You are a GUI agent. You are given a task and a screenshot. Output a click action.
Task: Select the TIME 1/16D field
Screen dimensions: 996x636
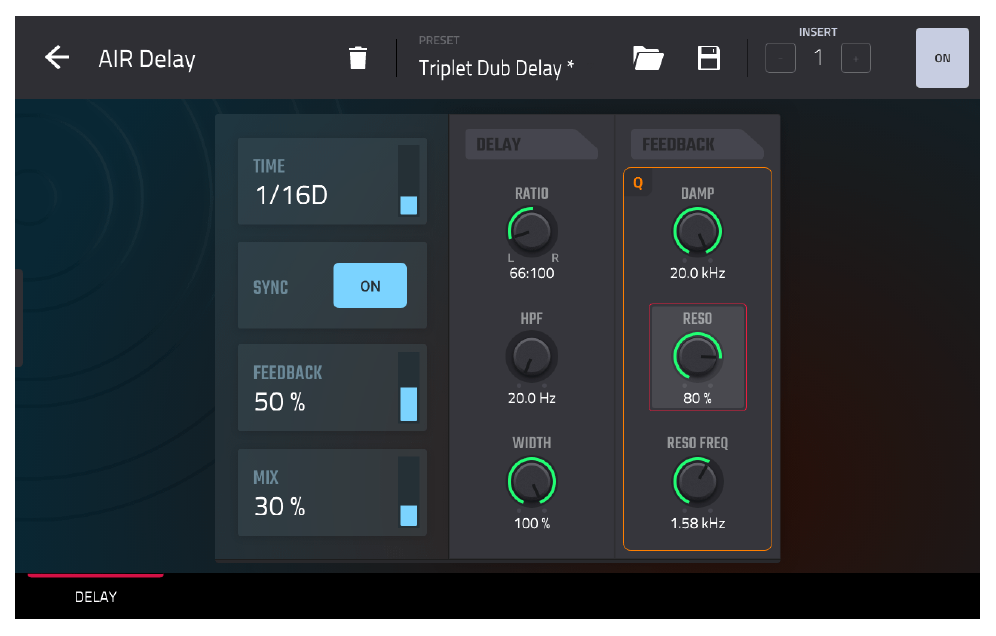click(x=332, y=182)
